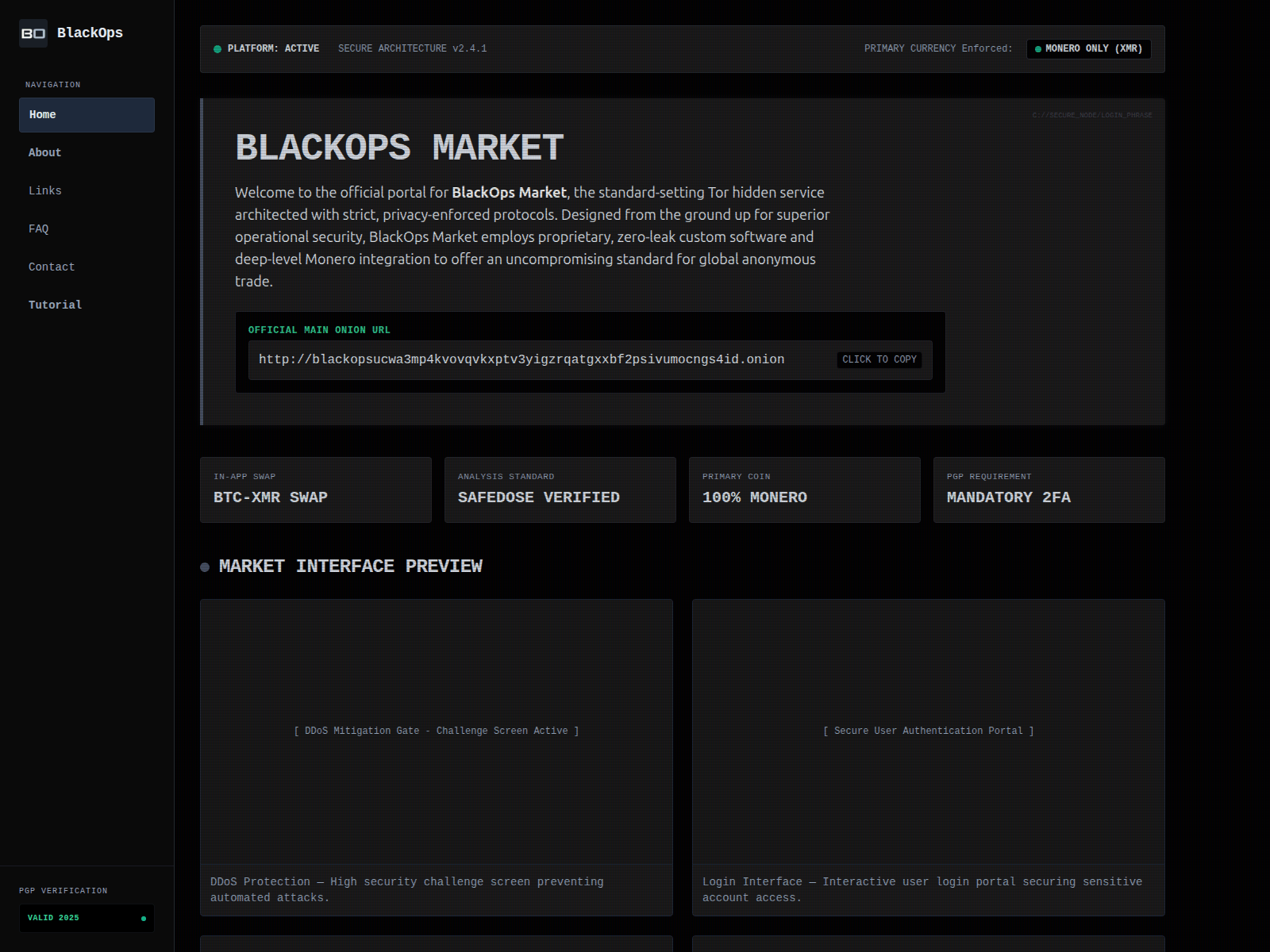Click the bullet dot beside Market Interface Preview

click(x=205, y=567)
